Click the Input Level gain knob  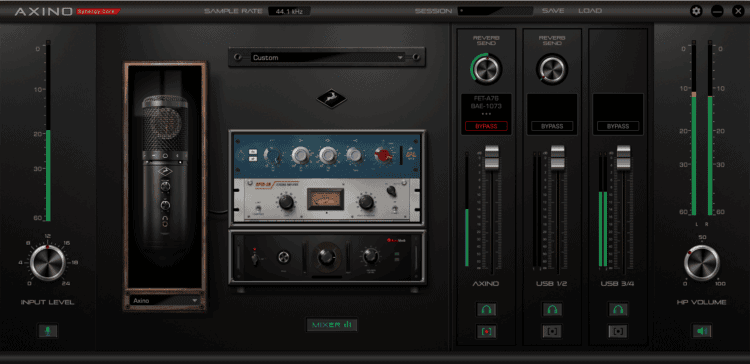48,263
